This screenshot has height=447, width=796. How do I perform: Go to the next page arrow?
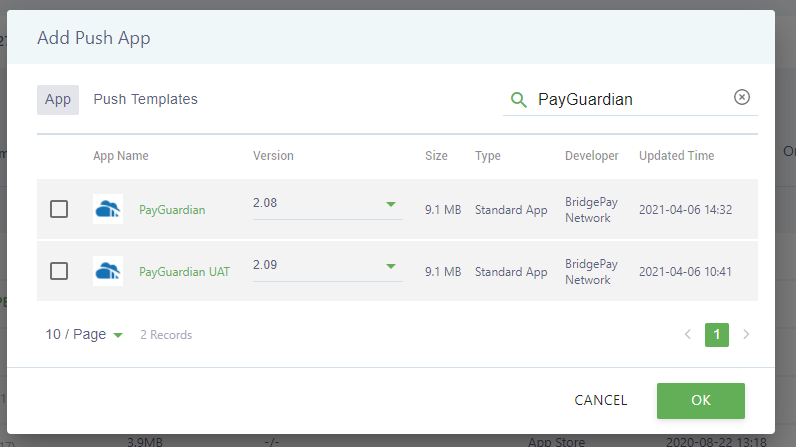[x=746, y=334]
